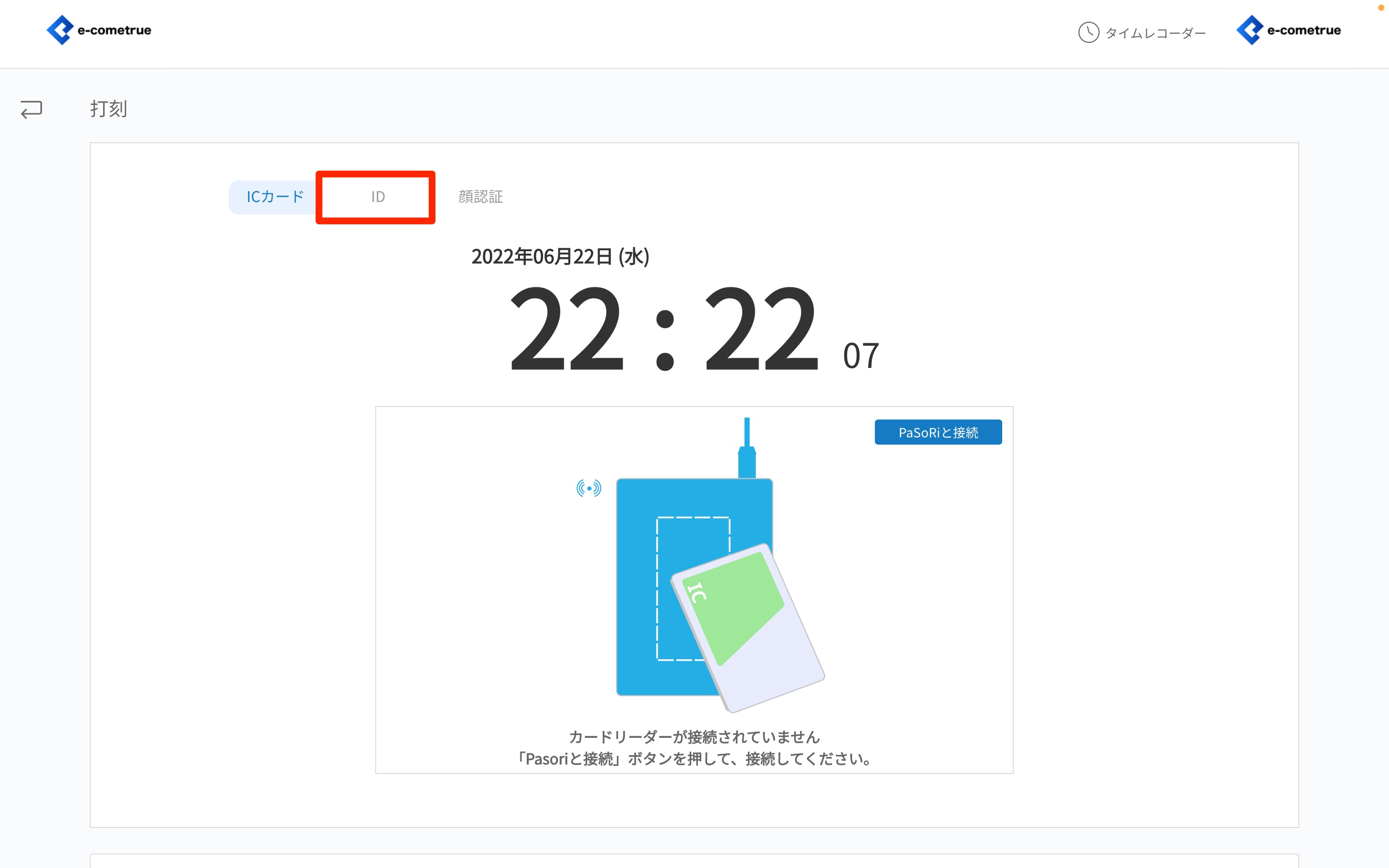
Task: Click the カードリーダーが接続されていません message
Action: 694,737
